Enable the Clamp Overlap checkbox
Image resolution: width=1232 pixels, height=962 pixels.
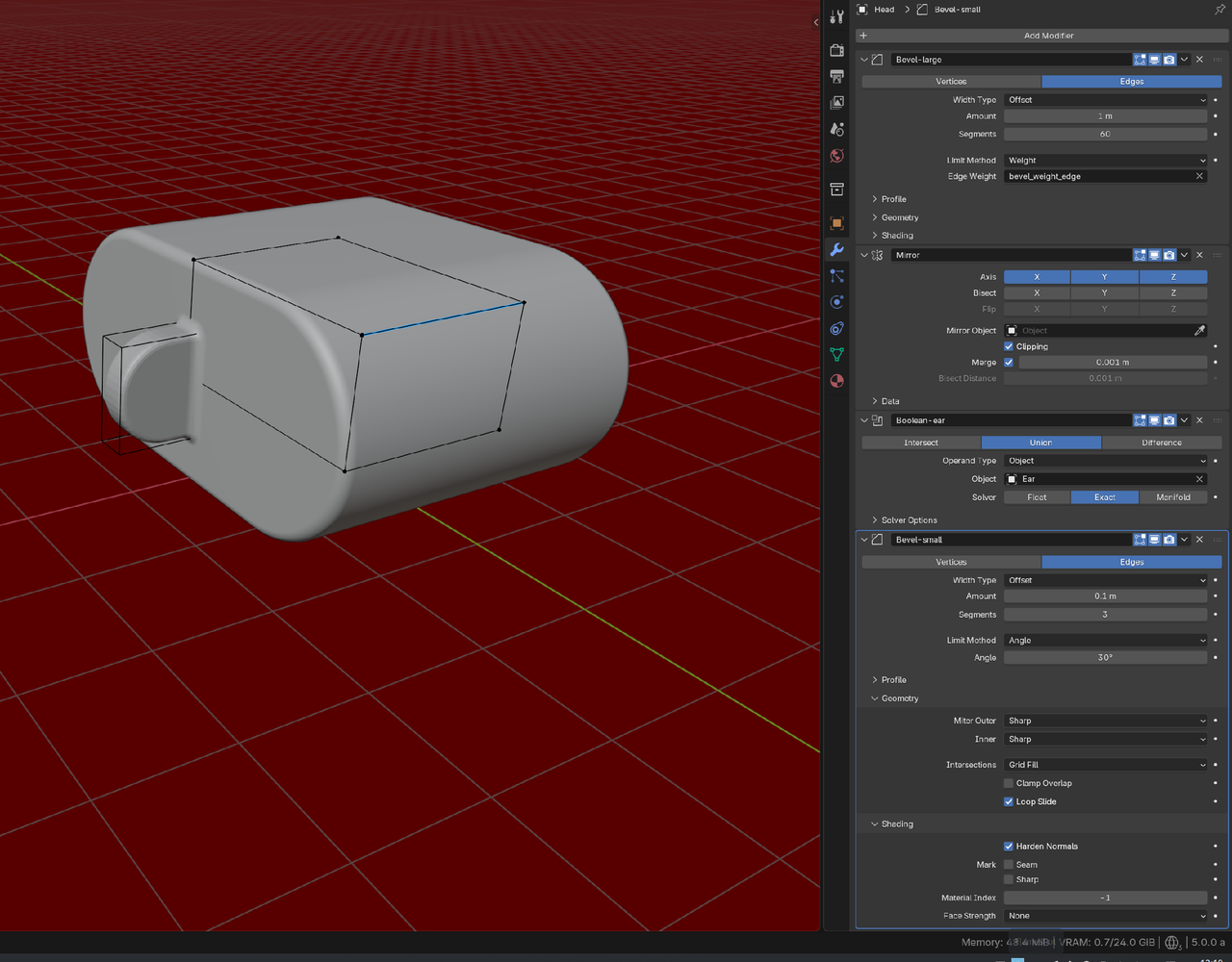coord(1009,783)
